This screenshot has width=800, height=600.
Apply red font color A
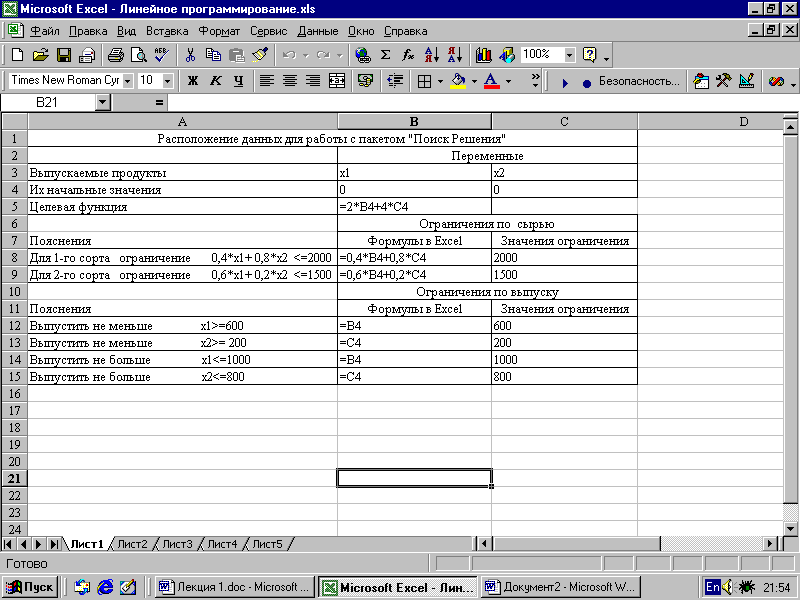[491, 81]
